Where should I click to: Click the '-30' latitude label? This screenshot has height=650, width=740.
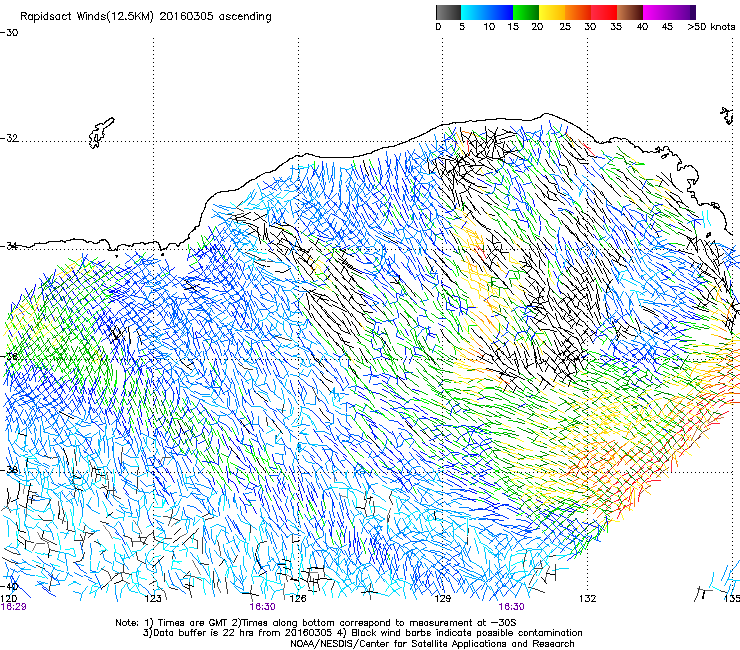tap(9, 33)
